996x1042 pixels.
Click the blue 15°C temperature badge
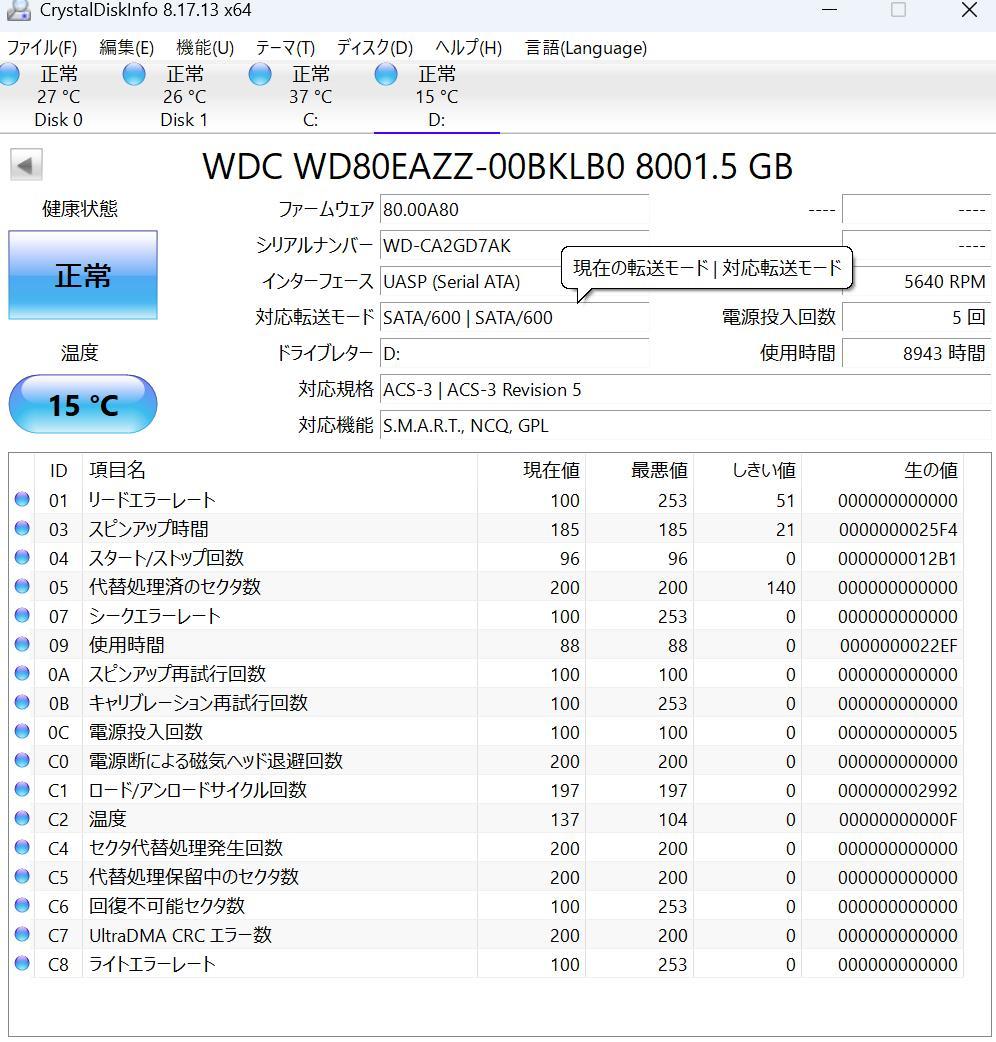[82, 404]
